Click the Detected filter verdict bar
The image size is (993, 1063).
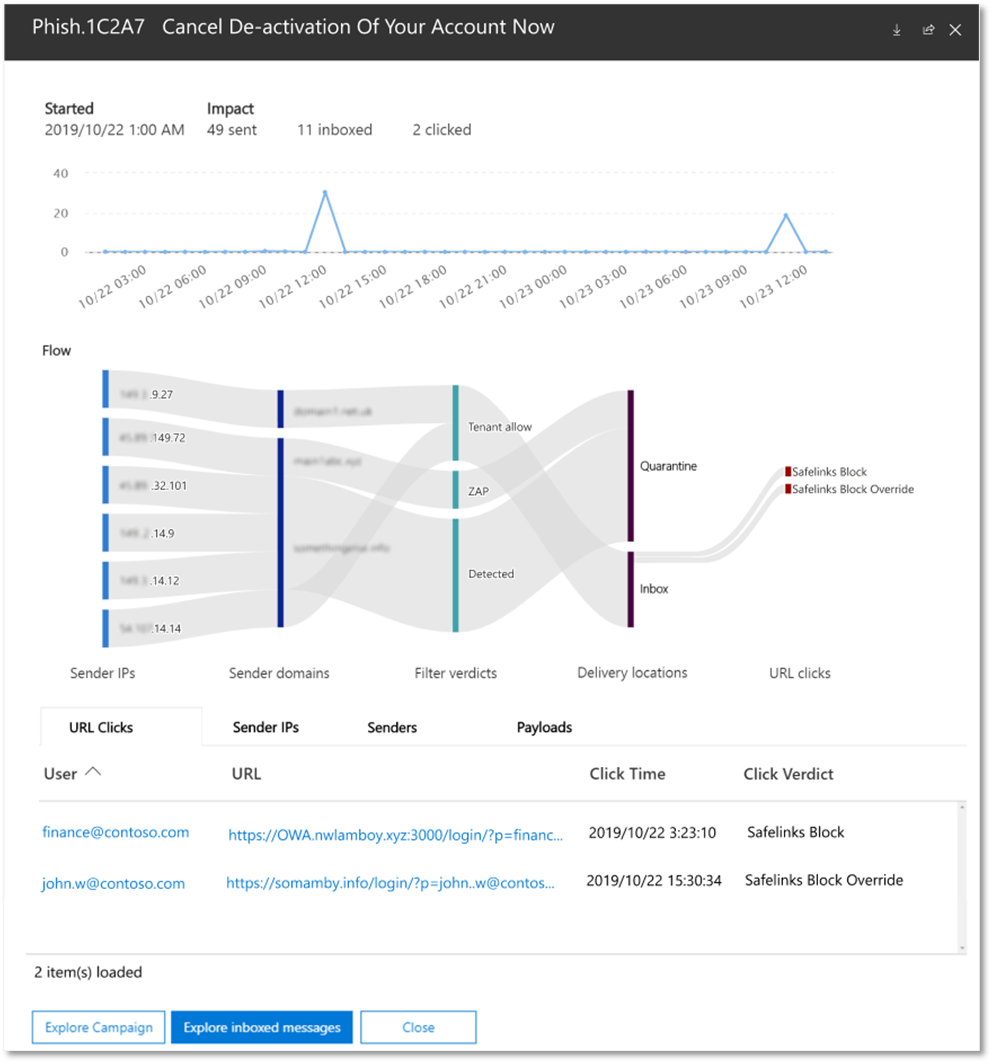[455, 575]
